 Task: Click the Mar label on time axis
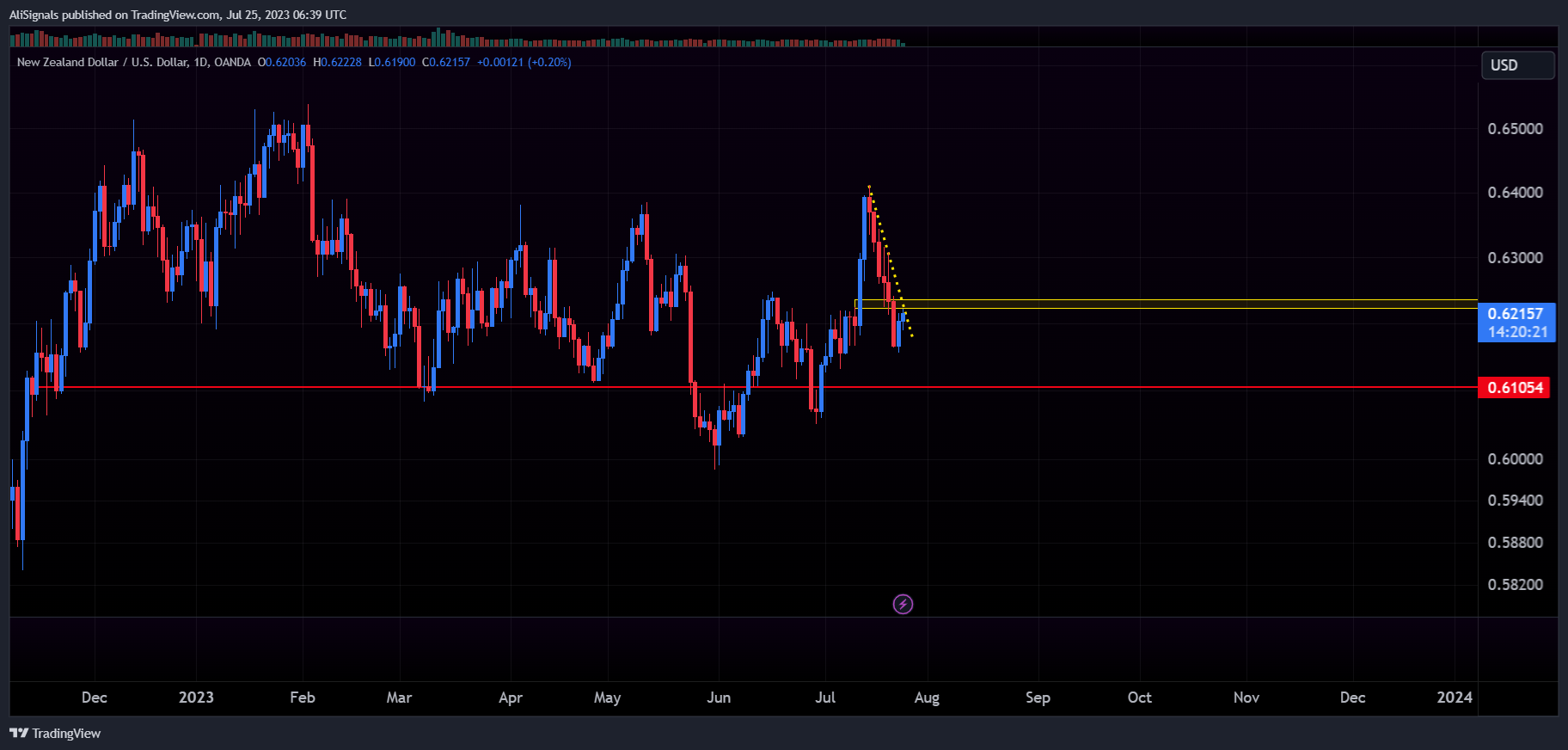pos(399,698)
